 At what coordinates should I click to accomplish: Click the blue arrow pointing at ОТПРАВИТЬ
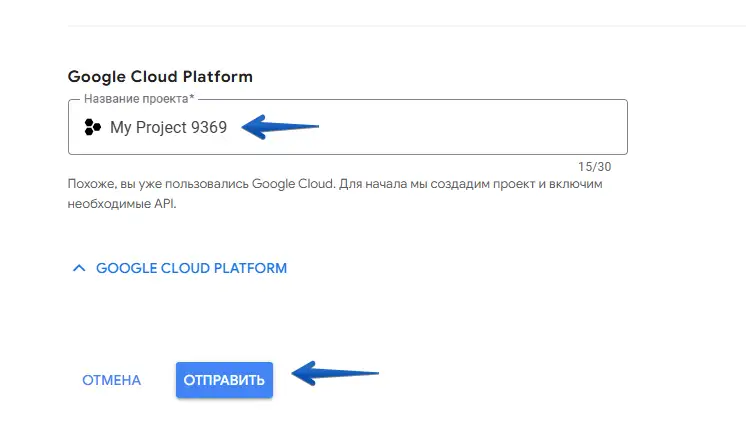[335, 375]
